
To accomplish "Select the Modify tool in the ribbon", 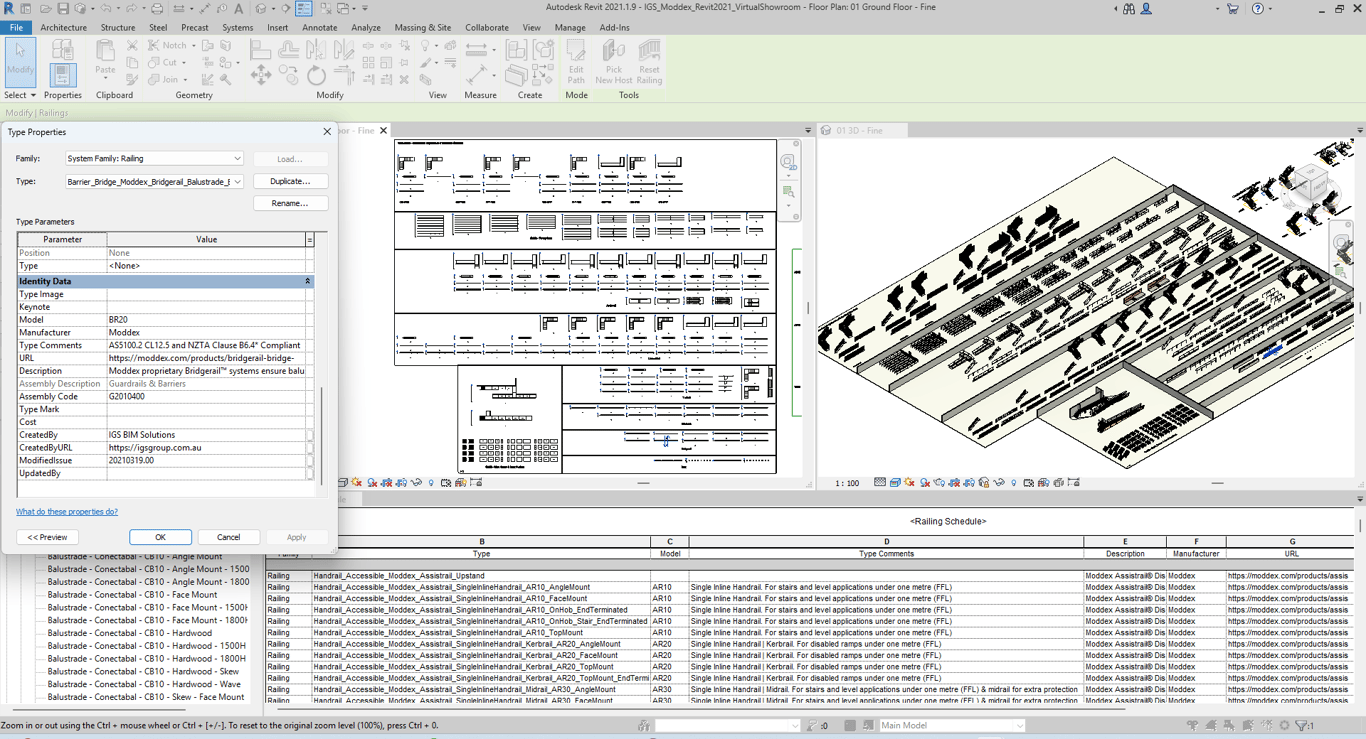I will click(20, 60).
